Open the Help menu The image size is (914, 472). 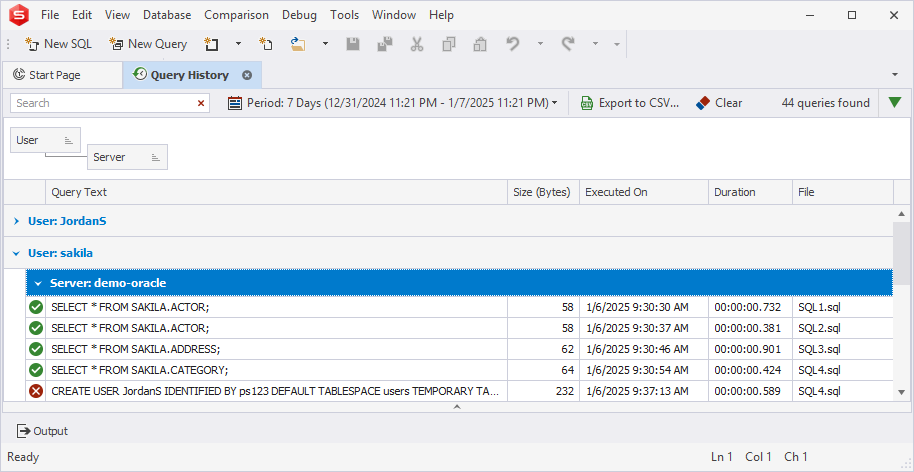point(441,15)
